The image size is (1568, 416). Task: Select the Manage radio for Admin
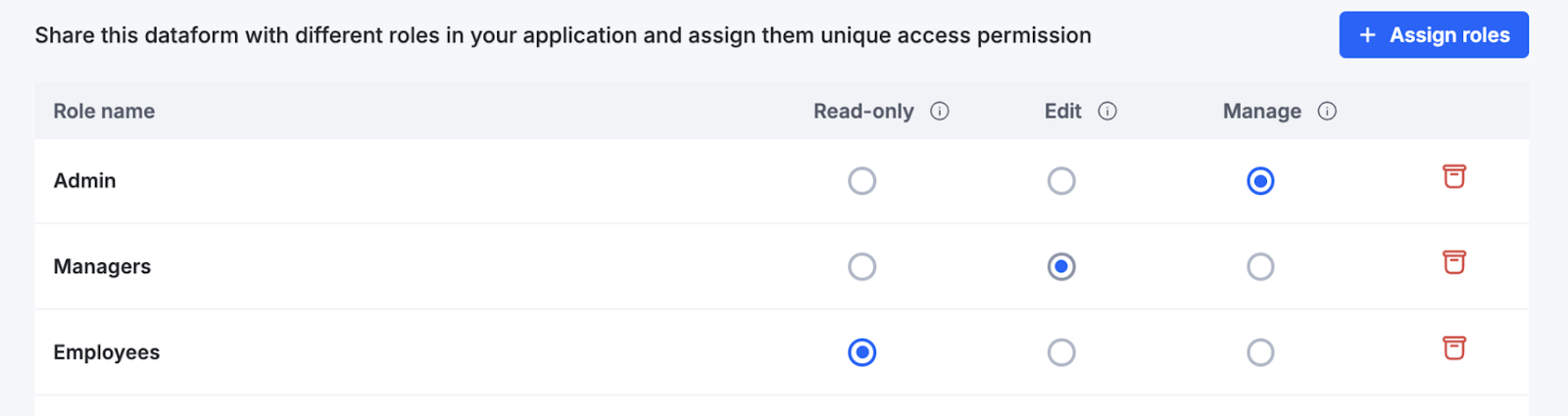click(1260, 181)
